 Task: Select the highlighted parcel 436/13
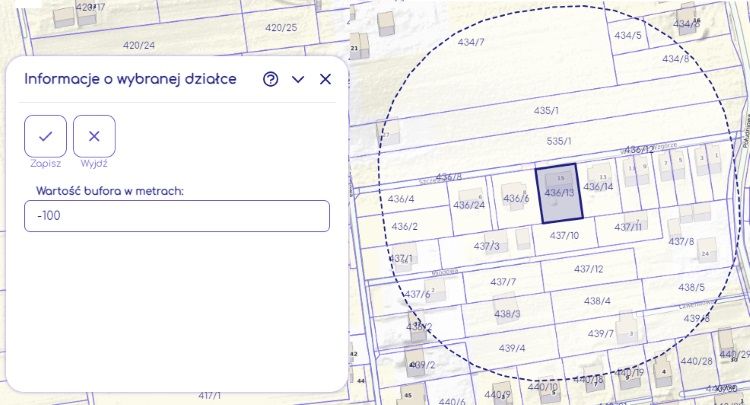(x=558, y=194)
